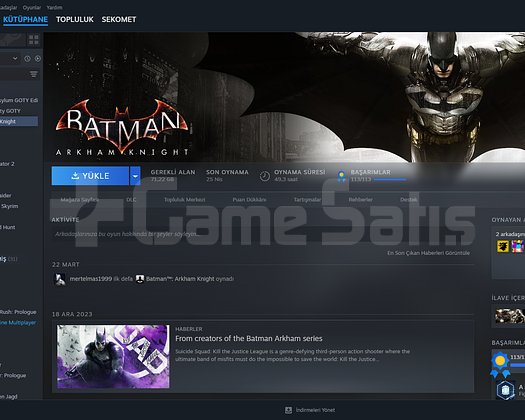Open the DLC thumbnail under İLAVE İÇERİK

coord(510,316)
